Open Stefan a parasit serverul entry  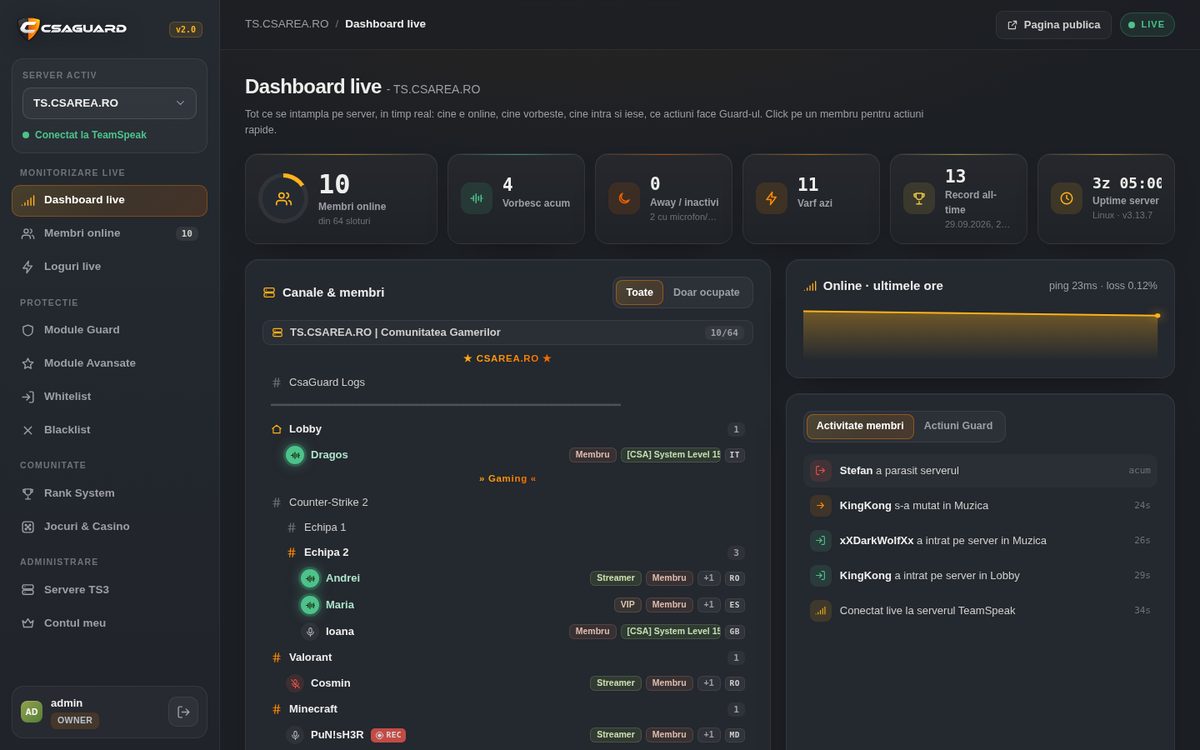click(980, 471)
